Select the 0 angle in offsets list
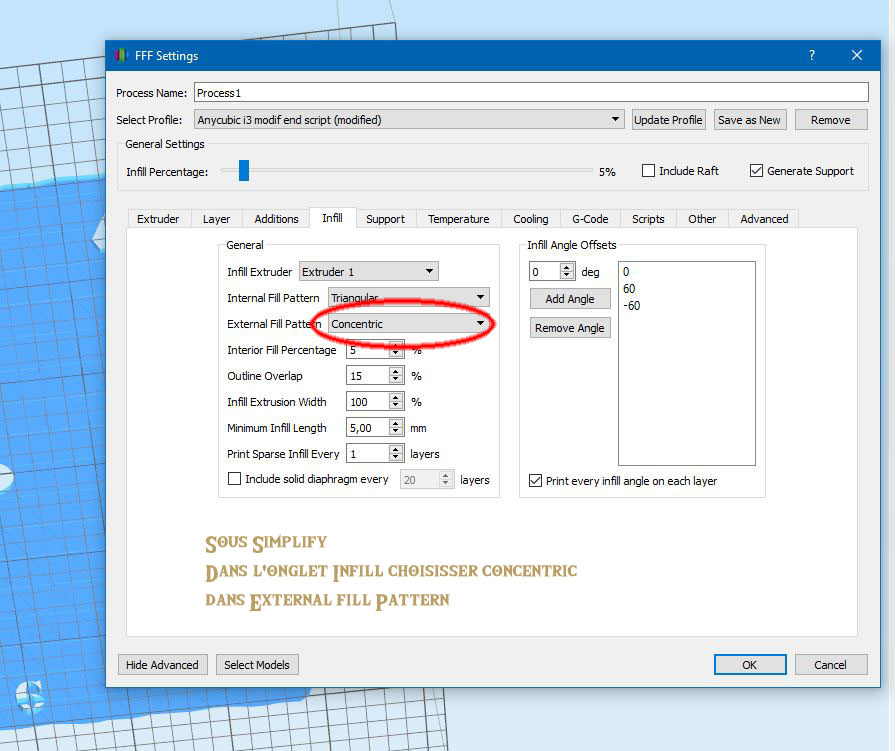The height and width of the screenshot is (751, 895). point(687,272)
